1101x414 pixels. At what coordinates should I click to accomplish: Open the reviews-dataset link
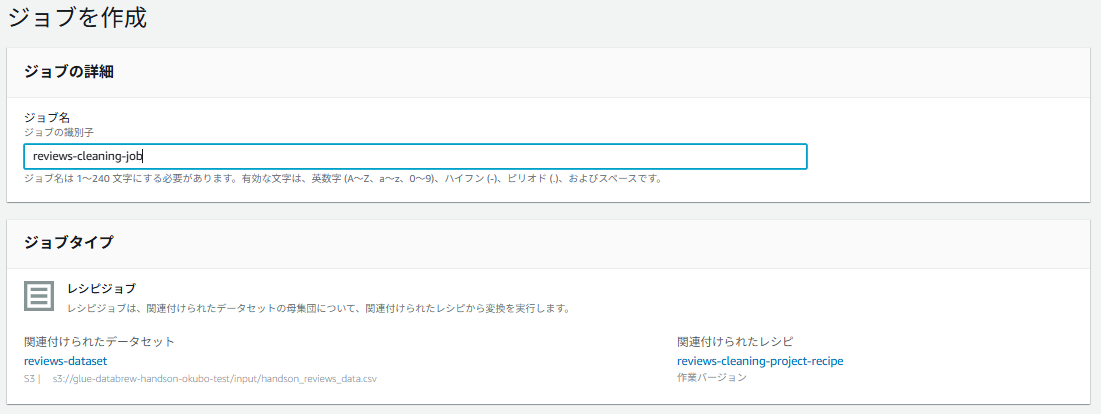[x=65, y=361]
